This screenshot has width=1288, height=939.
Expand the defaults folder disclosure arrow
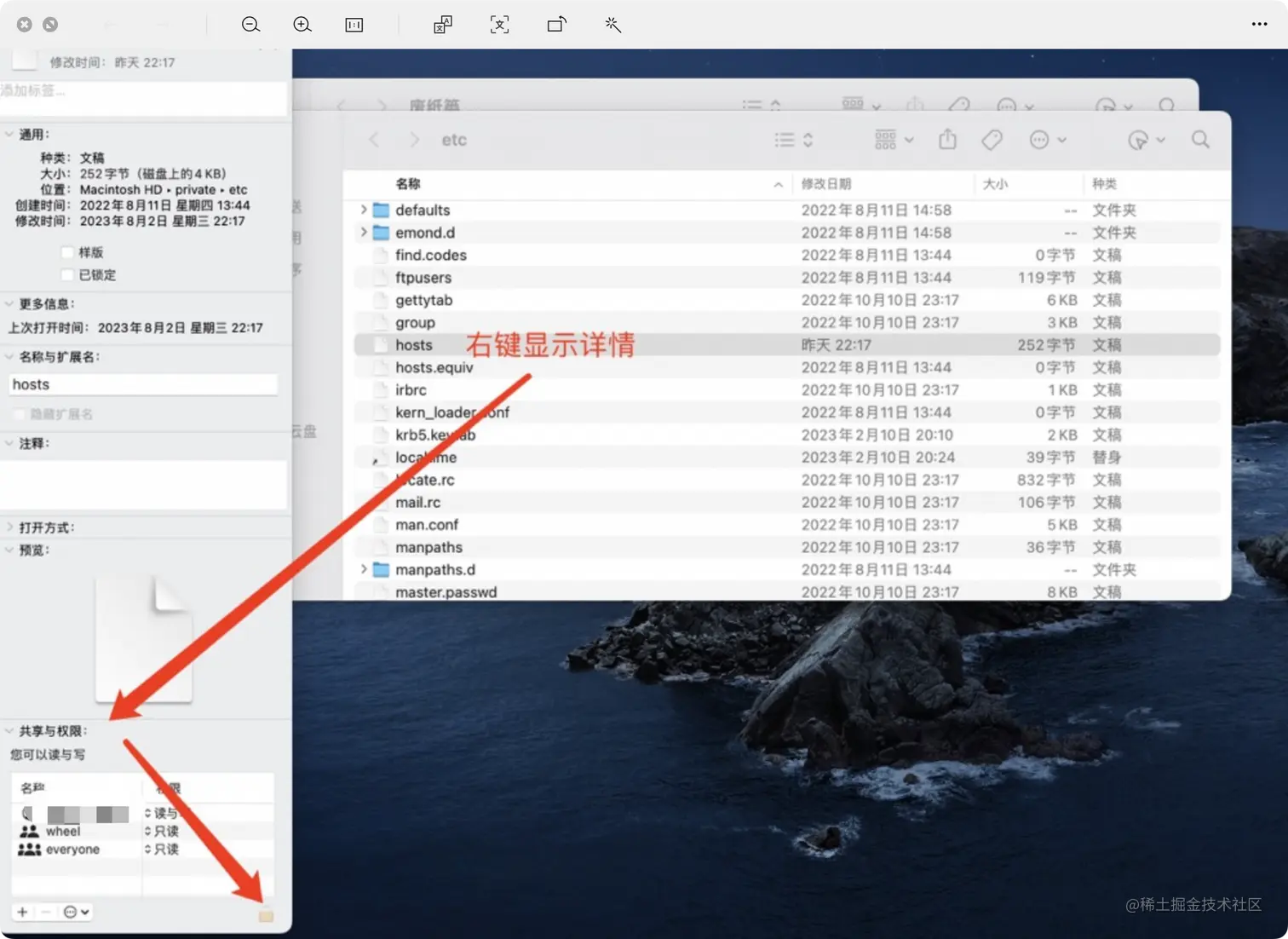coord(364,210)
